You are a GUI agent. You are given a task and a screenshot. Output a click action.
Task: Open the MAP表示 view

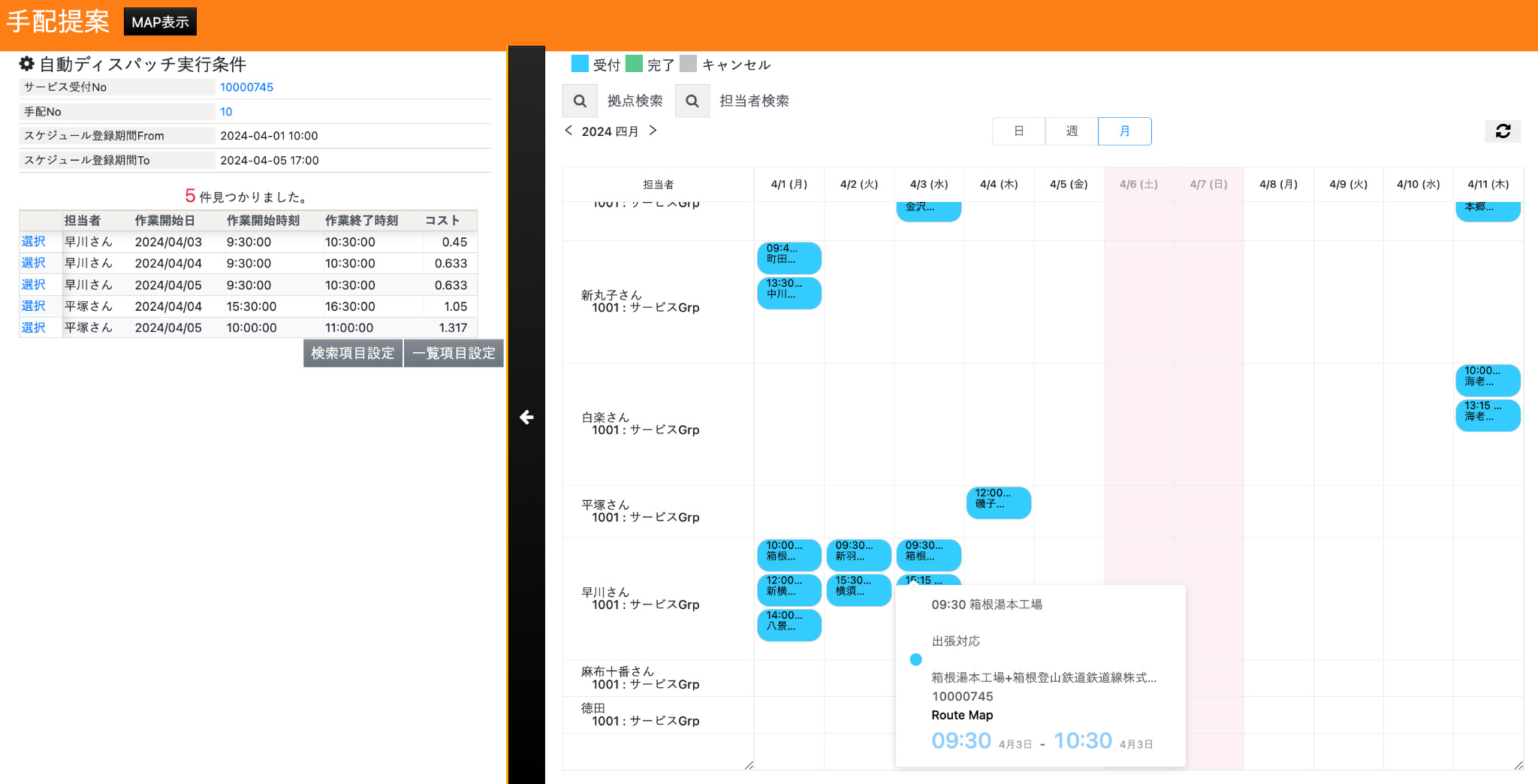[x=160, y=22]
